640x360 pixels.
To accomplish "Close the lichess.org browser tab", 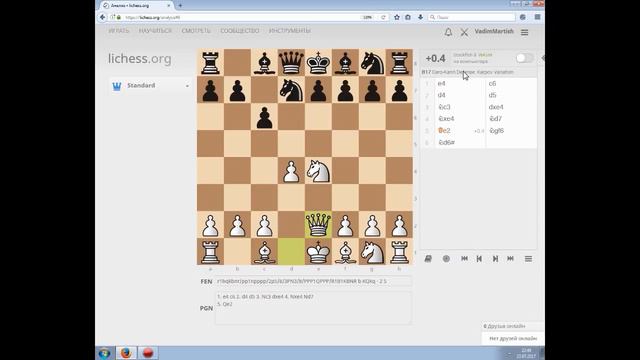I will (169, 6).
